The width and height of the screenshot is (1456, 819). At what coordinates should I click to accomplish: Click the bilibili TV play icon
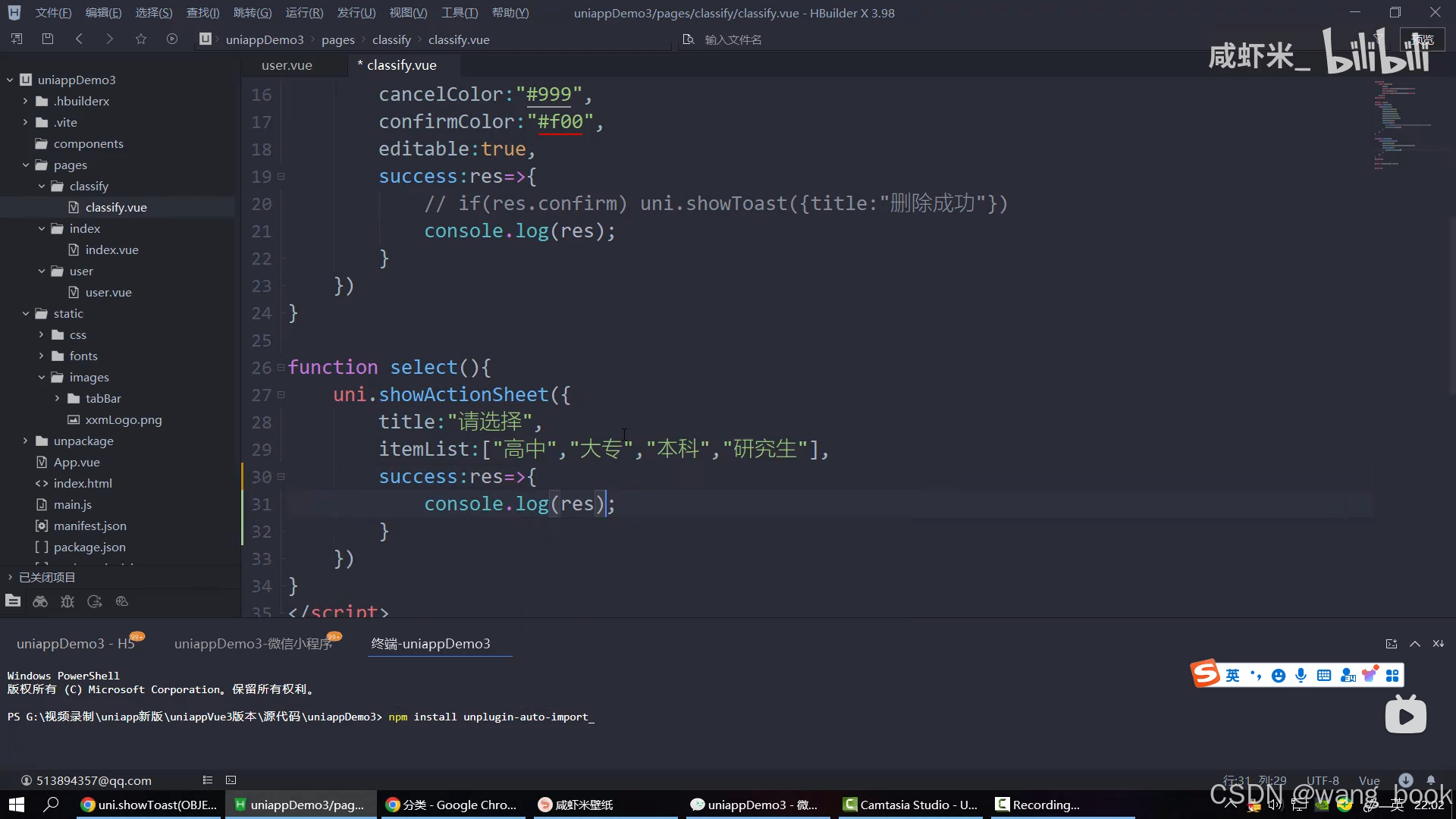(x=1406, y=714)
